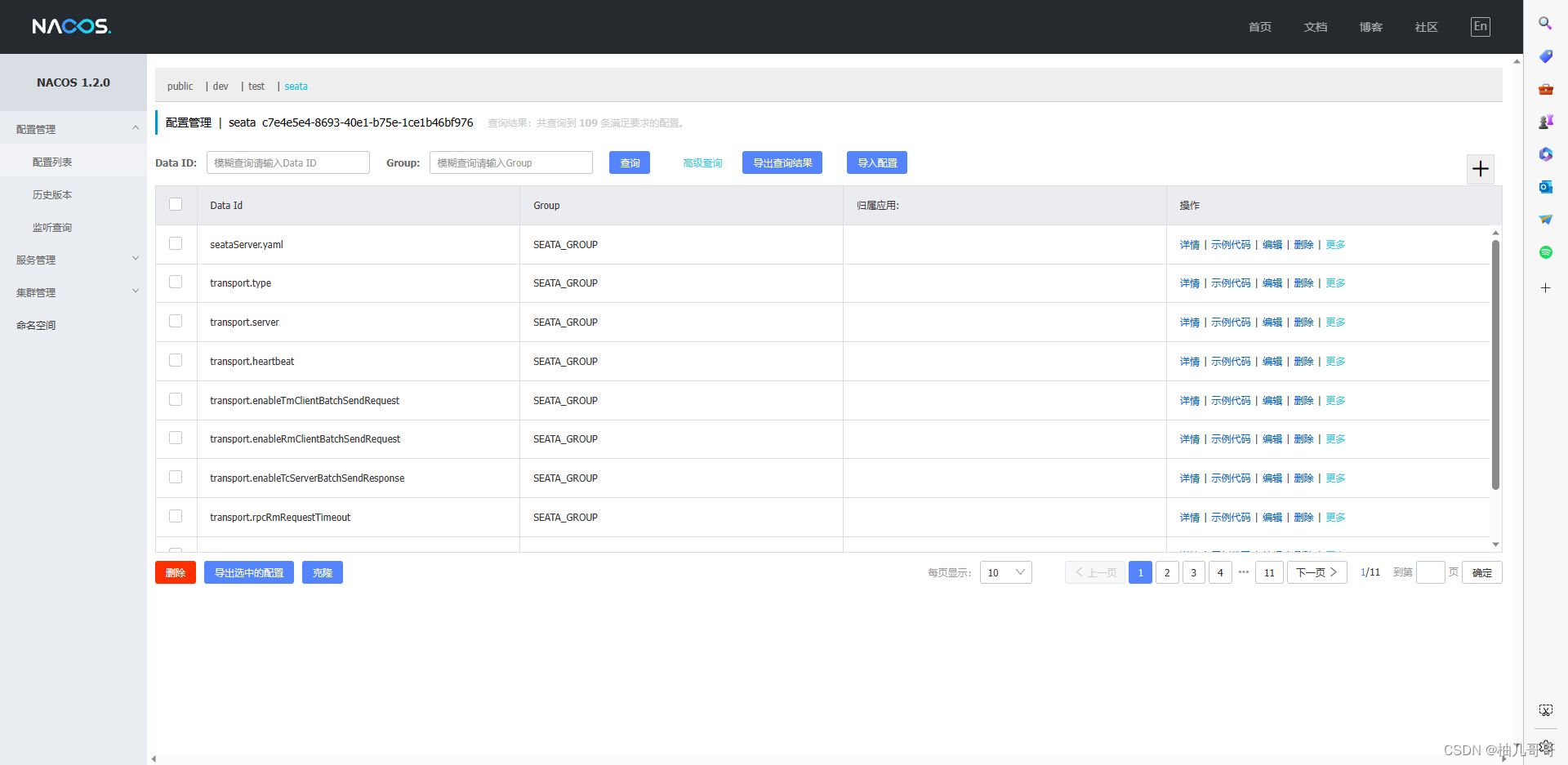
Task: Open 更多 menu for transport.type row
Action: (x=1335, y=283)
